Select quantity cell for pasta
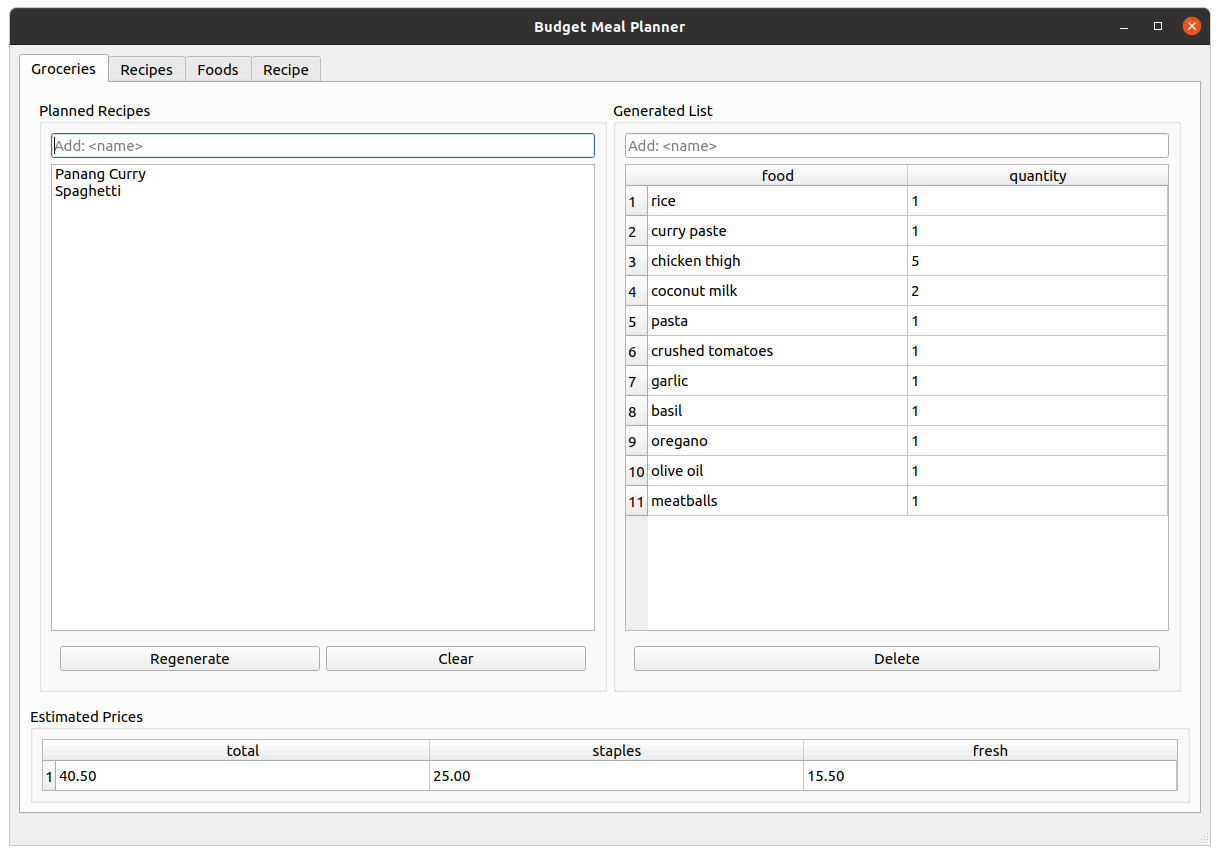 (x=1037, y=321)
